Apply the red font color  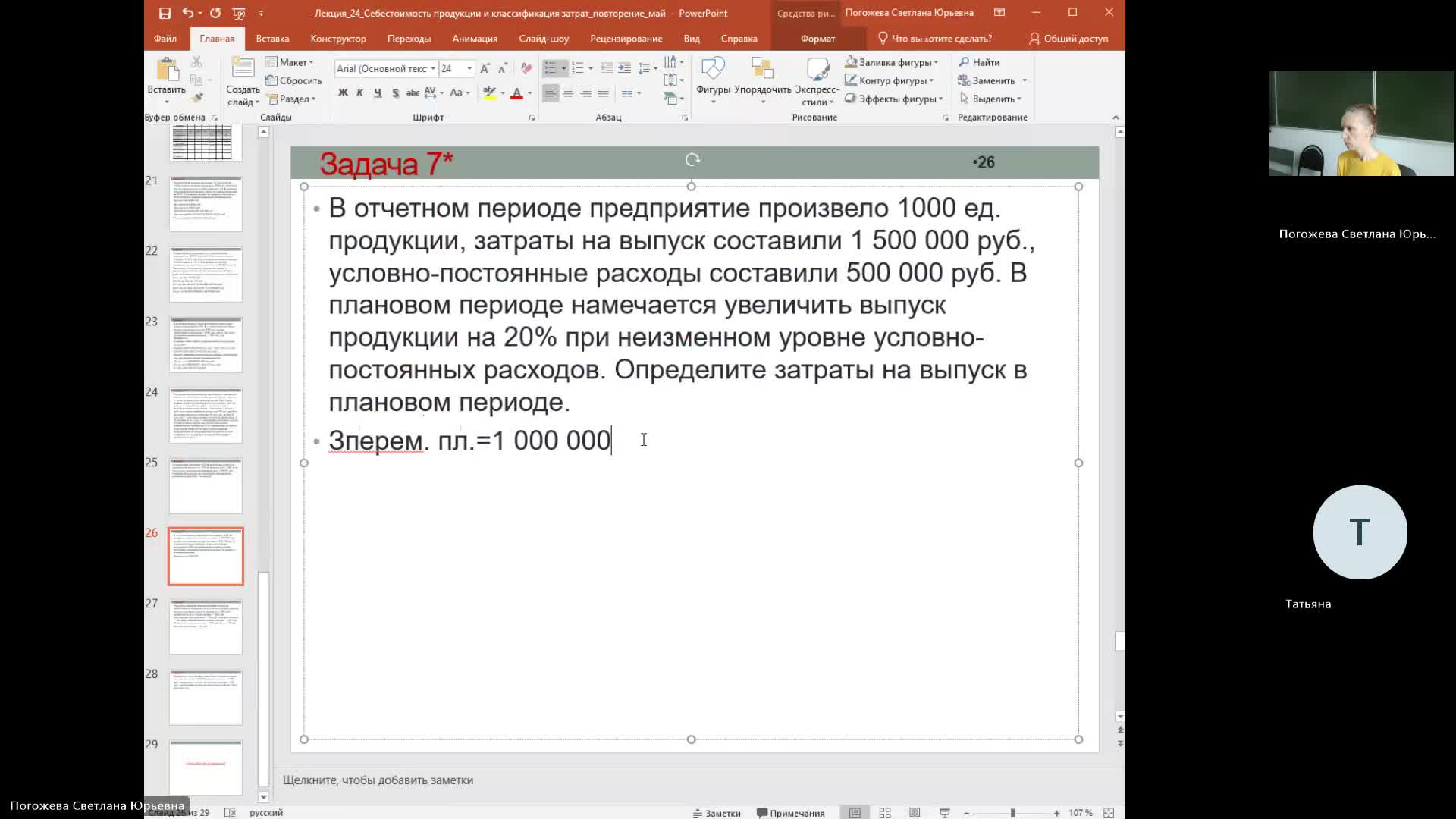pos(516,93)
